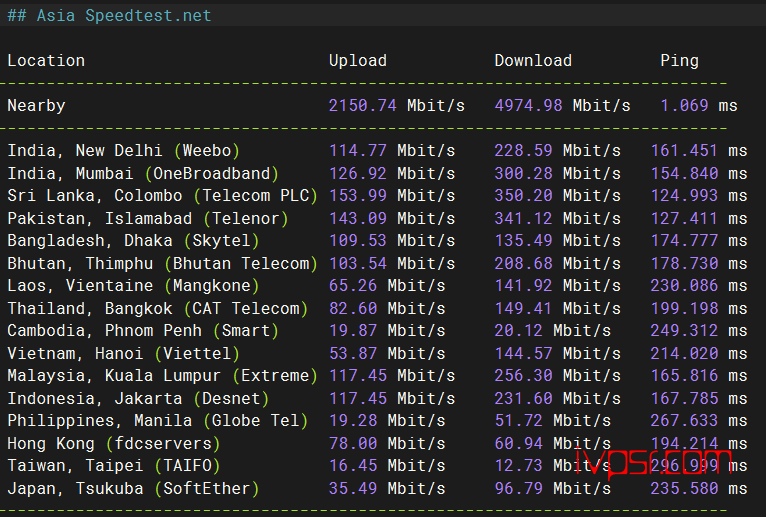Select the 'Download' column header
The image size is (766, 517).
click(x=533, y=61)
